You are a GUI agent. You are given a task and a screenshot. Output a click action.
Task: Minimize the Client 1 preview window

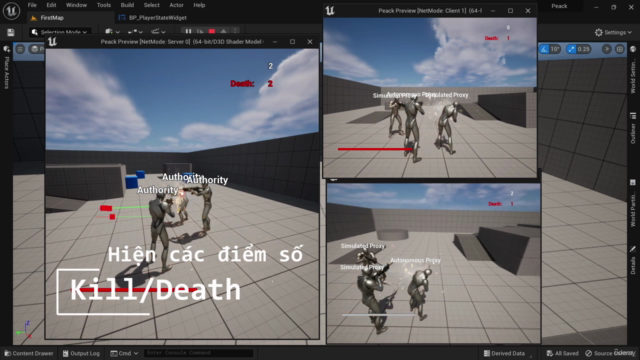coord(493,11)
